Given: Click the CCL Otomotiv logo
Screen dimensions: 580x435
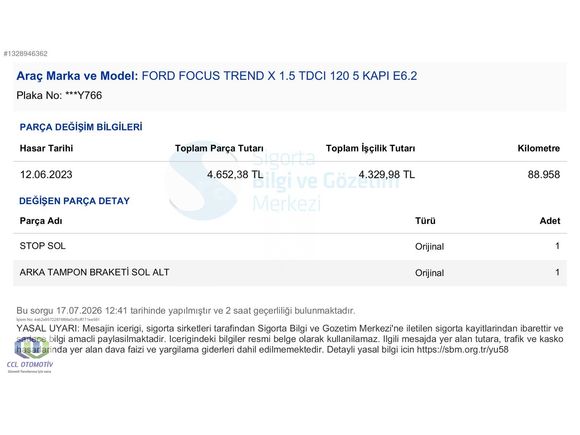Looking at the screenshot, I should click(x=30, y=355).
